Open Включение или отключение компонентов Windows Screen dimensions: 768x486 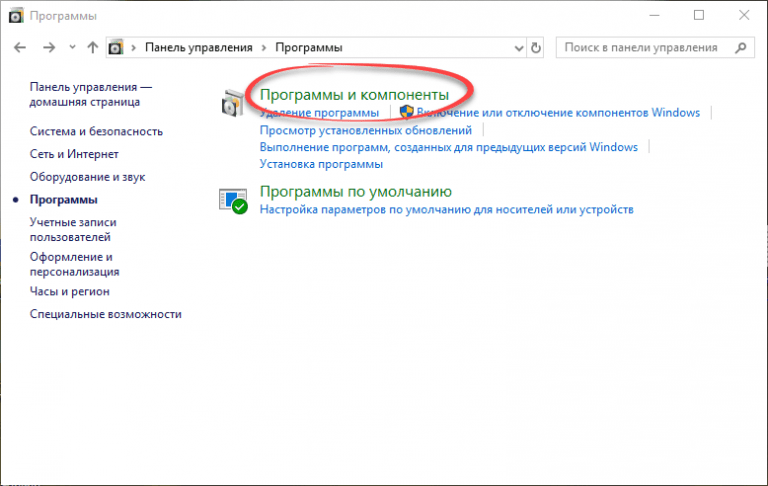(x=558, y=113)
